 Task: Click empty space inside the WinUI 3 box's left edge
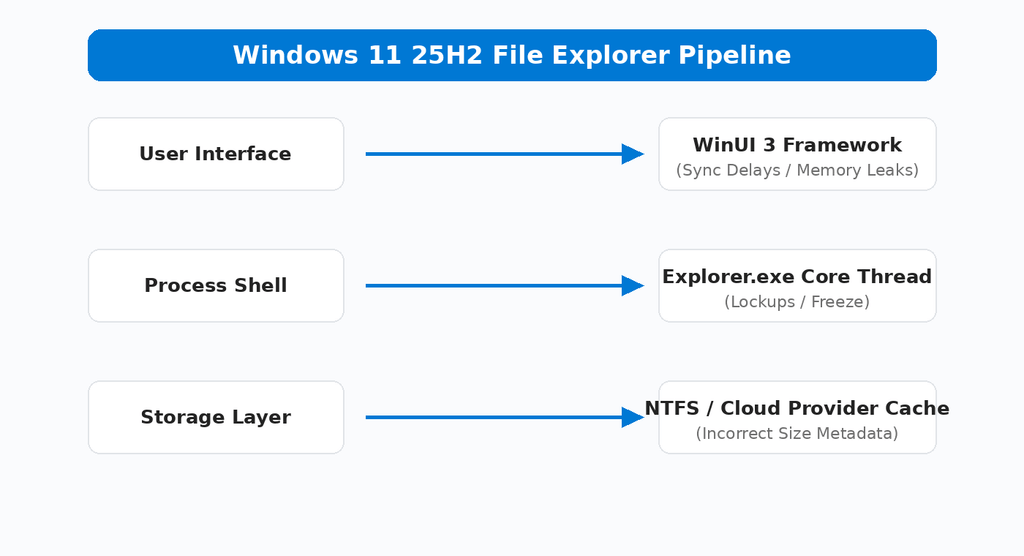(667, 154)
